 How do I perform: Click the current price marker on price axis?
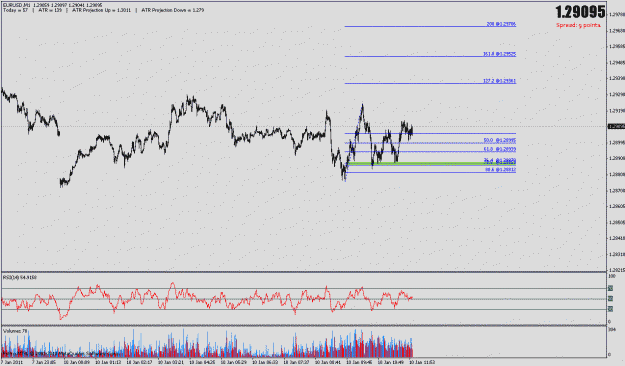tap(616, 126)
